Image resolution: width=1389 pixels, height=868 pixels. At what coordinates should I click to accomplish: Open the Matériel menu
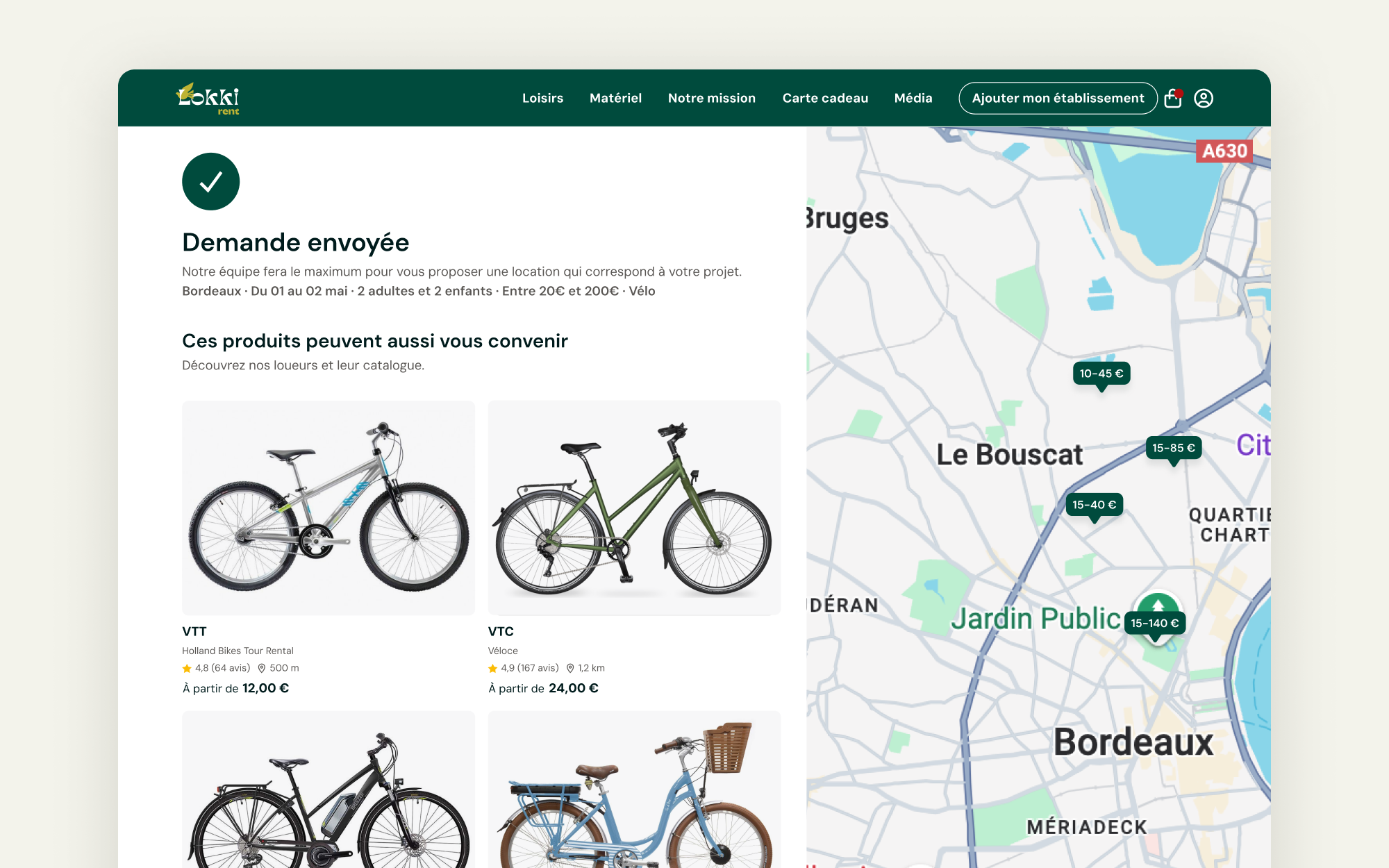point(615,99)
